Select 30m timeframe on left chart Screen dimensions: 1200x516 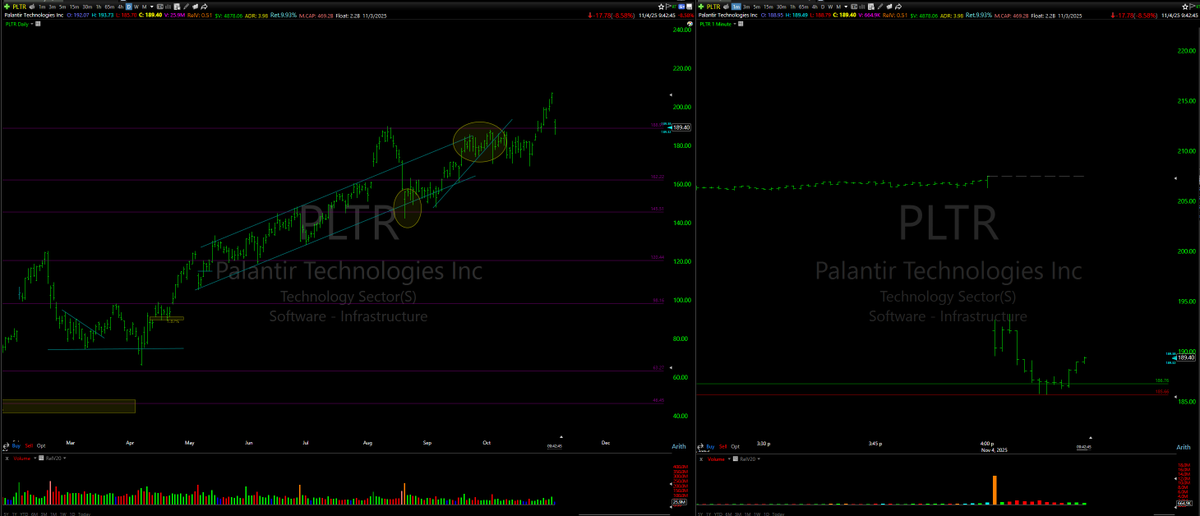88,6
